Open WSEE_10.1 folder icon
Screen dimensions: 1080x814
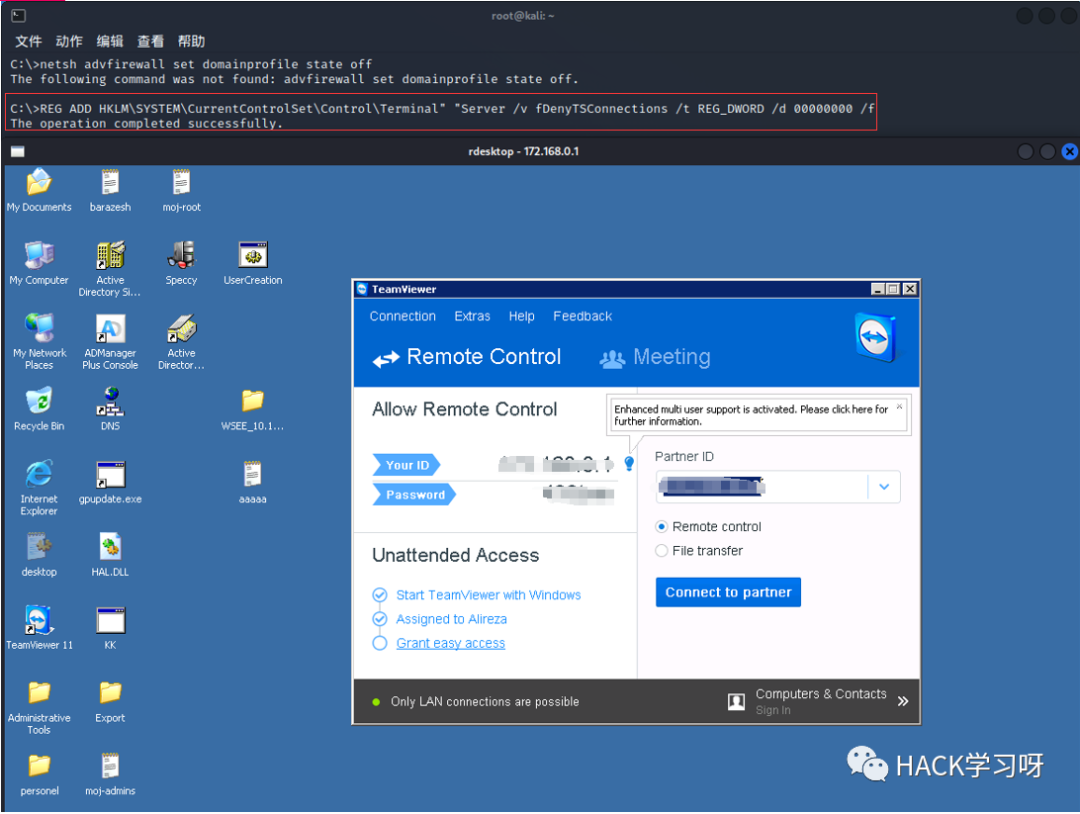coord(253,401)
